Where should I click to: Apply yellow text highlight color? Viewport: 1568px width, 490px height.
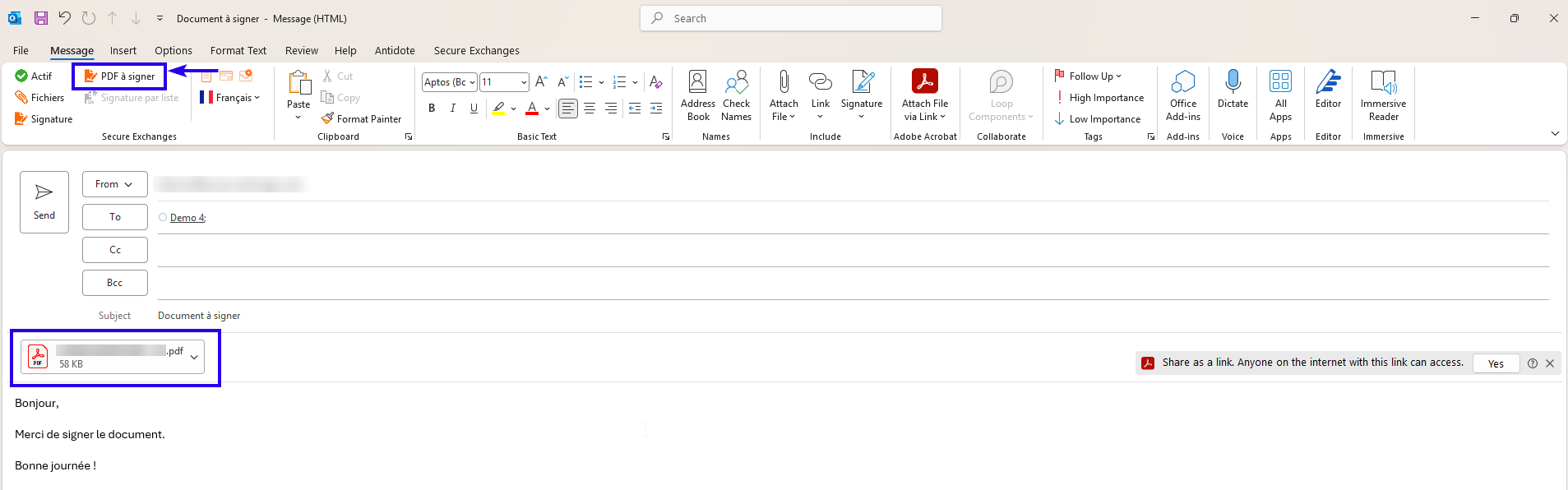point(498,109)
